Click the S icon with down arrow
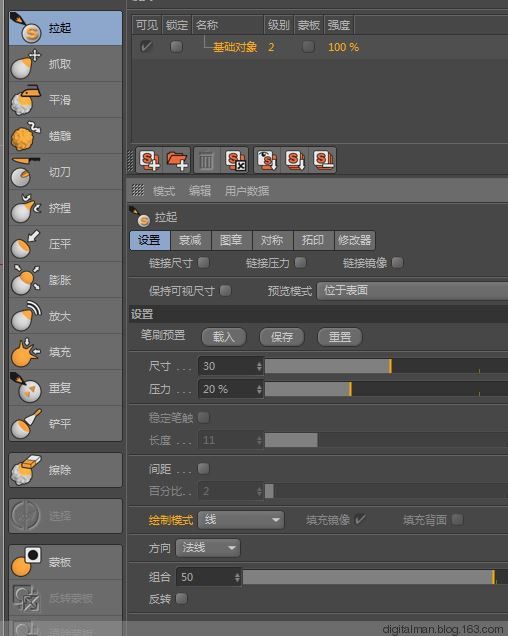508x636 pixels. [x=295, y=160]
